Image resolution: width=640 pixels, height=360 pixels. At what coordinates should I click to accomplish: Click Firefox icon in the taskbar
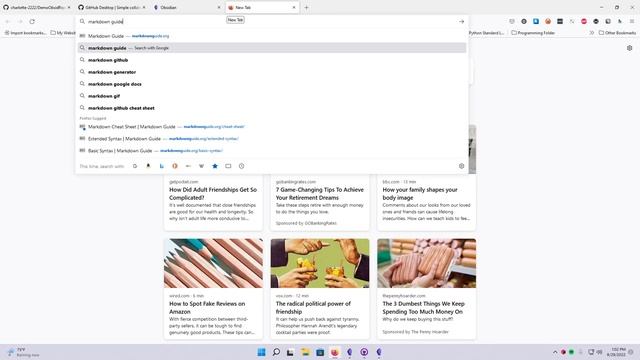(x=335, y=352)
